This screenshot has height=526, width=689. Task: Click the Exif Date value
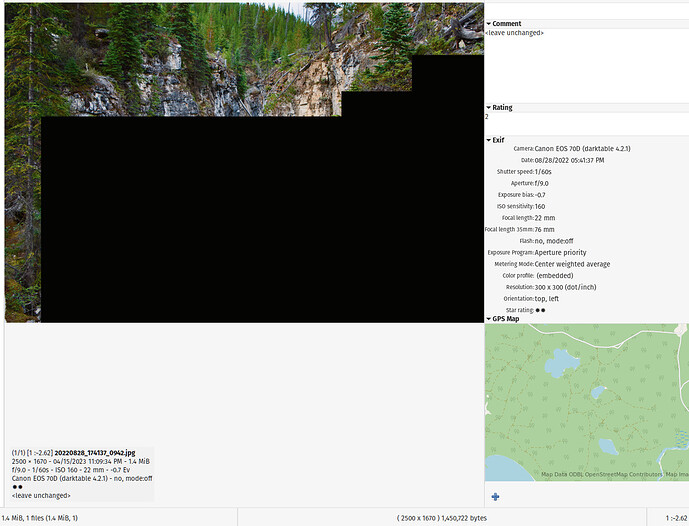pyautogui.click(x=569, y=160)
